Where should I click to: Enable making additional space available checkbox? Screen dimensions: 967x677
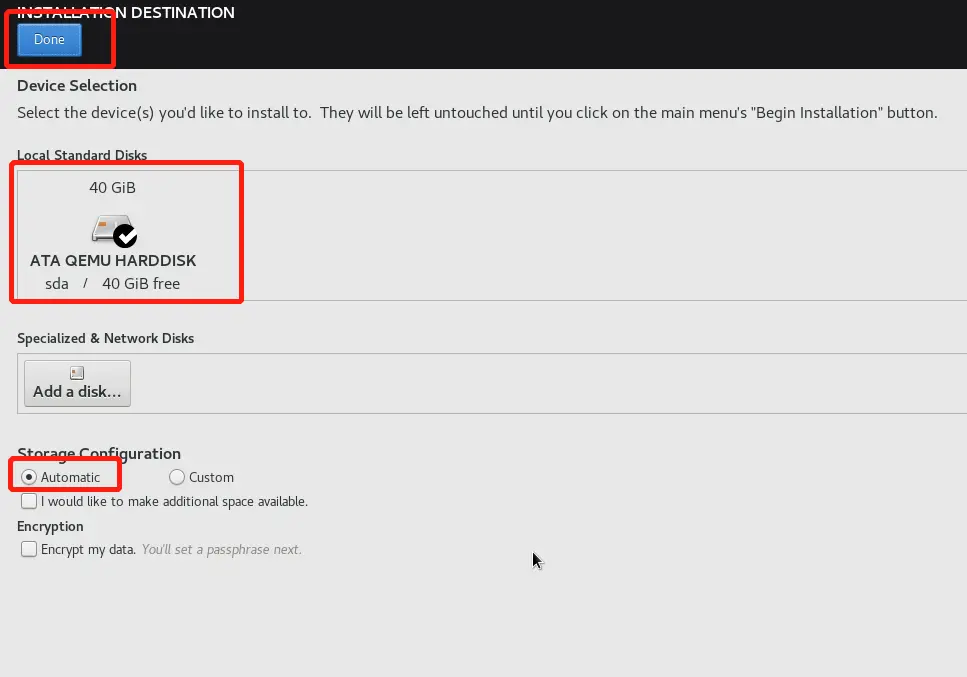pyautogui.click(x=29, y=501)
